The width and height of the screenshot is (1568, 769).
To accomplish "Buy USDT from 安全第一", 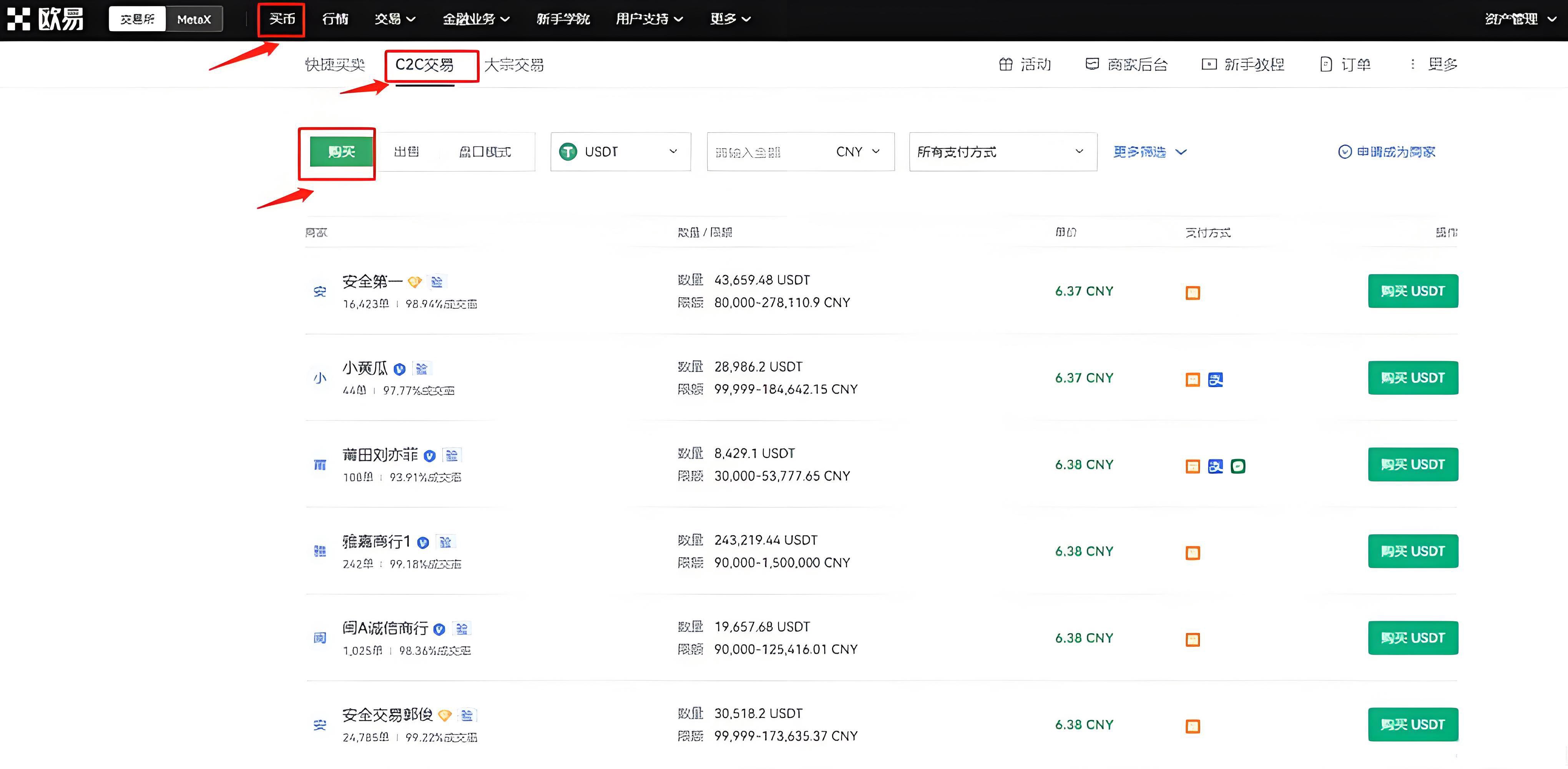I will pos(1413,291).
